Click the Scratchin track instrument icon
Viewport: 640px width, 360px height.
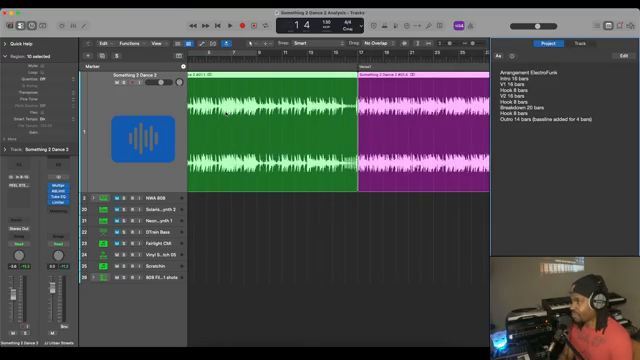(103, 266)
